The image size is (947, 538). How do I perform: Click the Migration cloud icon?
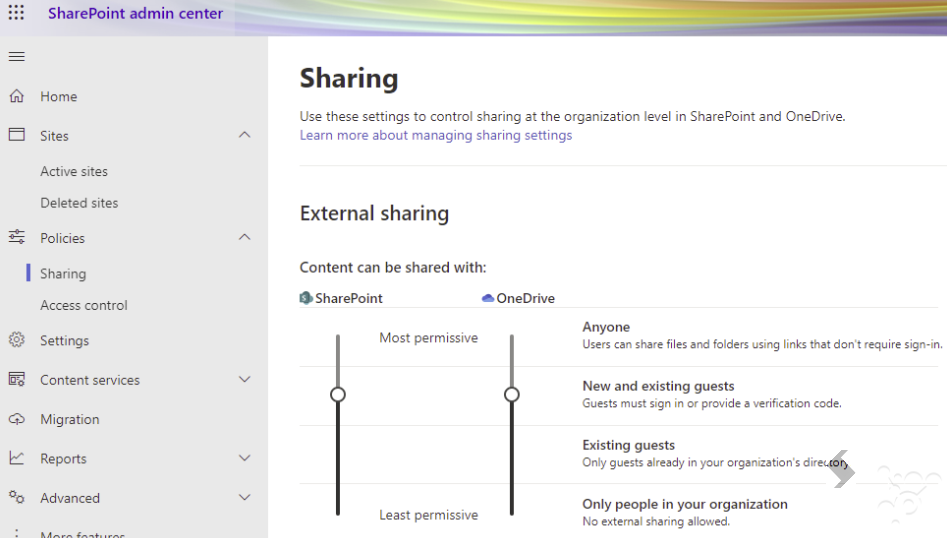pyautogui.click(x=17, y=418)
